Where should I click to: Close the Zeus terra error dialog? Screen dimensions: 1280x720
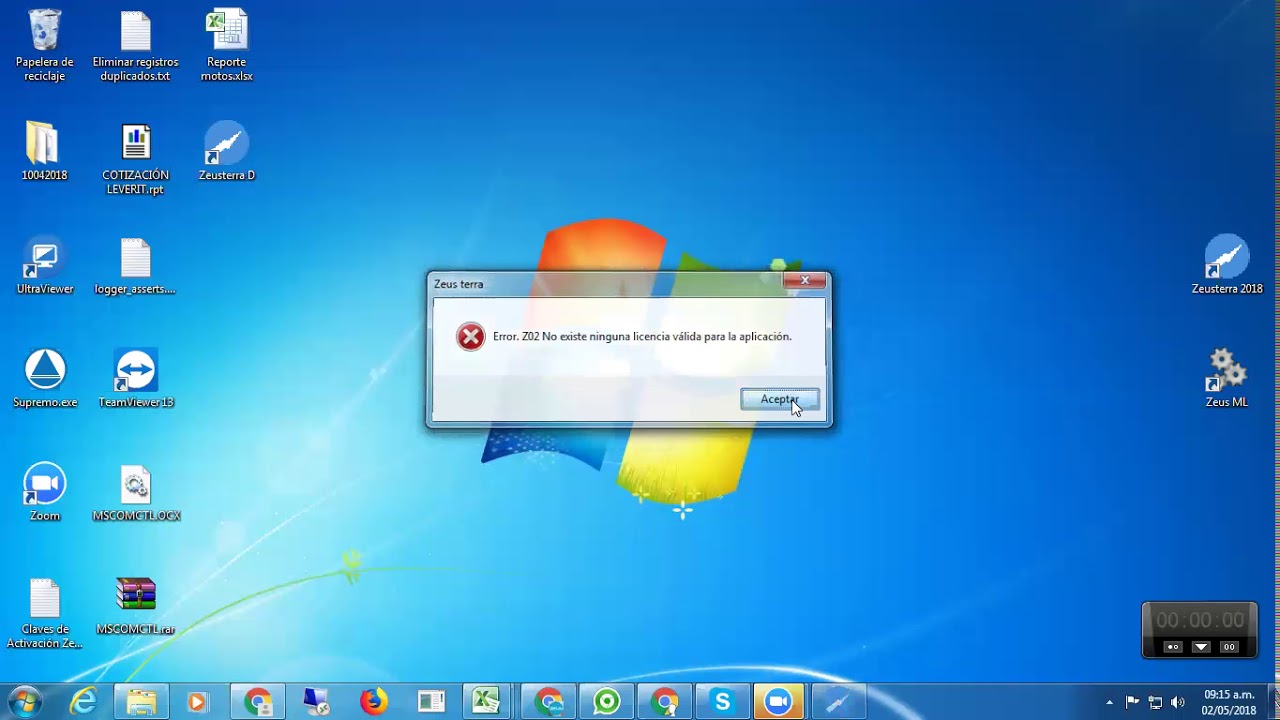[805, 280]
